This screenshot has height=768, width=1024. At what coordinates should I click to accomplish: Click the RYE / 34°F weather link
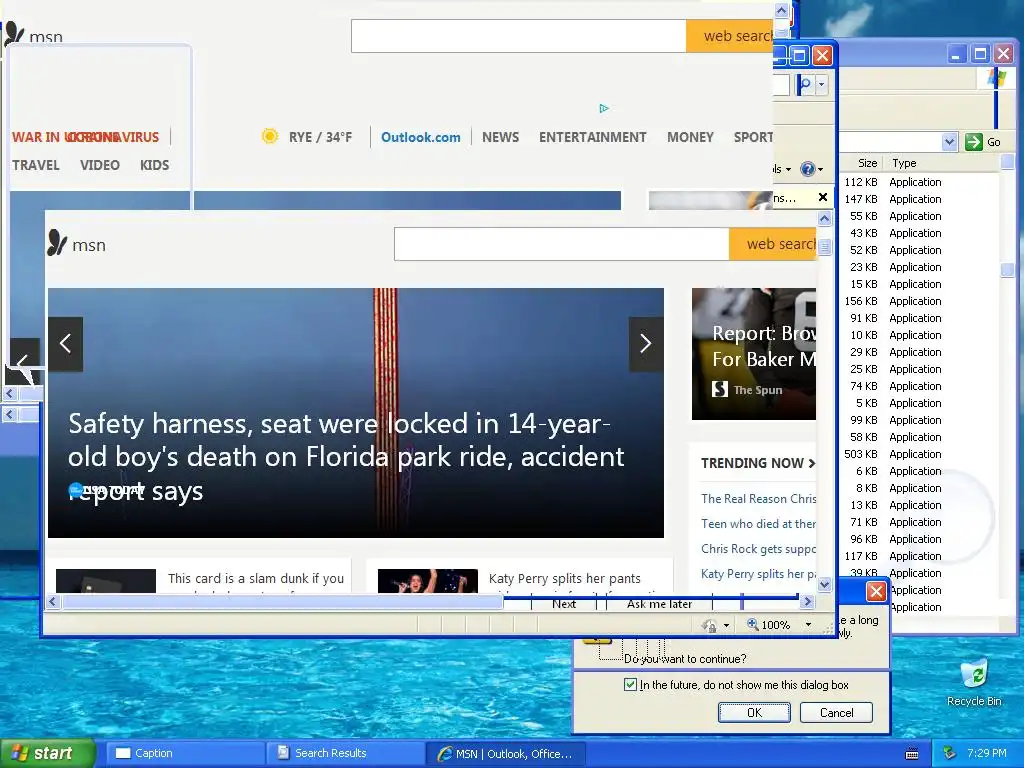coord(320,137)
